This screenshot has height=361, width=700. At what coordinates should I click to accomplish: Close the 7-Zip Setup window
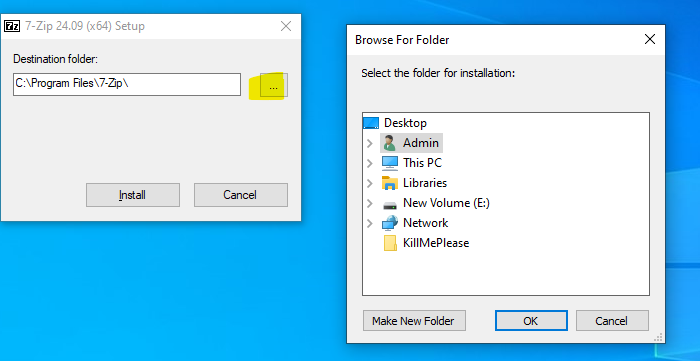tap(286, 26)
